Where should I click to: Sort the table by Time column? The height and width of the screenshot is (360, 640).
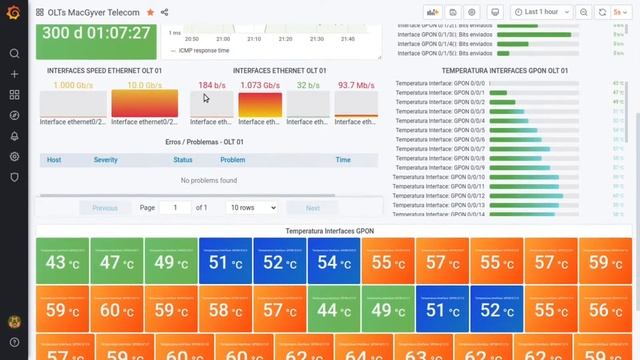tap(343, 160)
